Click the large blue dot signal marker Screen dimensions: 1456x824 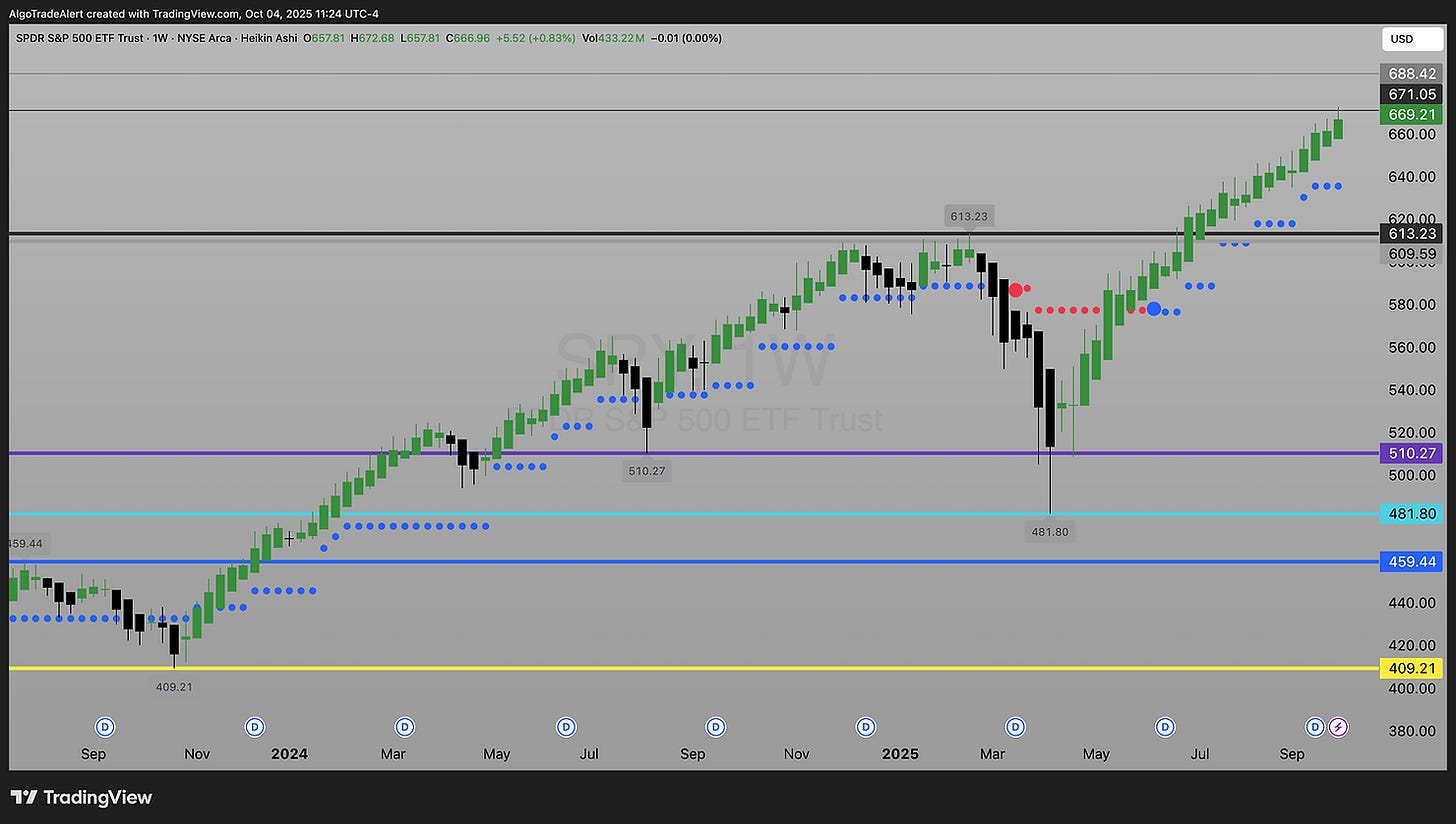[1154, 309]
